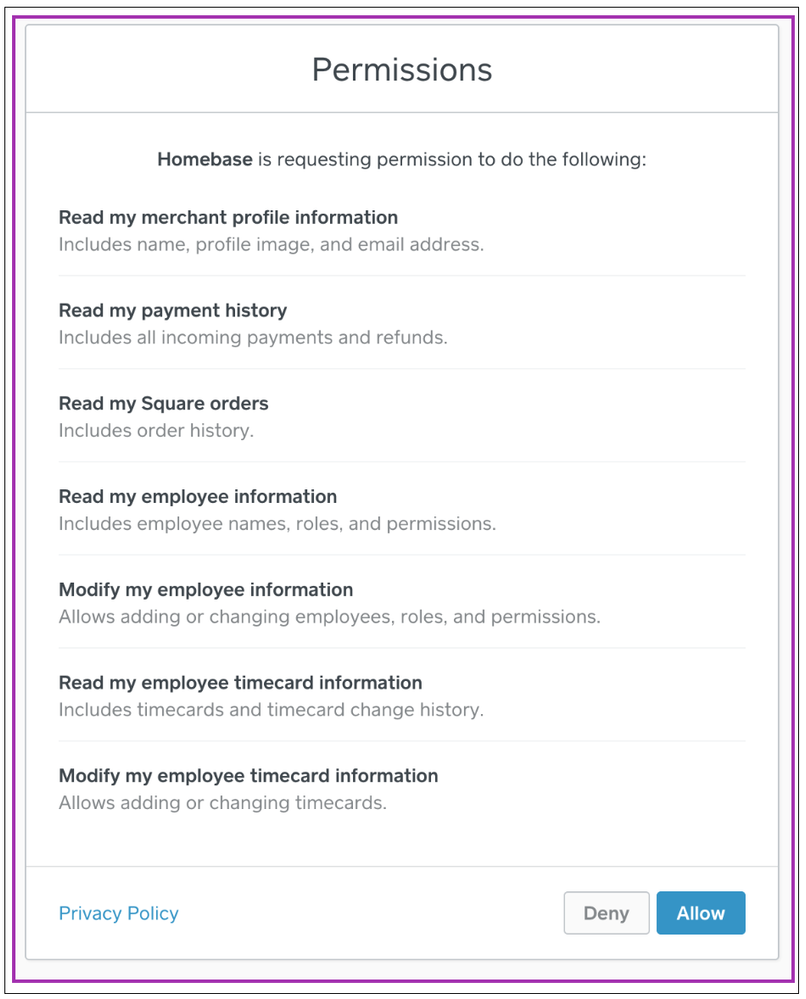The image size is (806, 999).
Task: Select 'Modify my employee information' permission
Action: point(205,589)
